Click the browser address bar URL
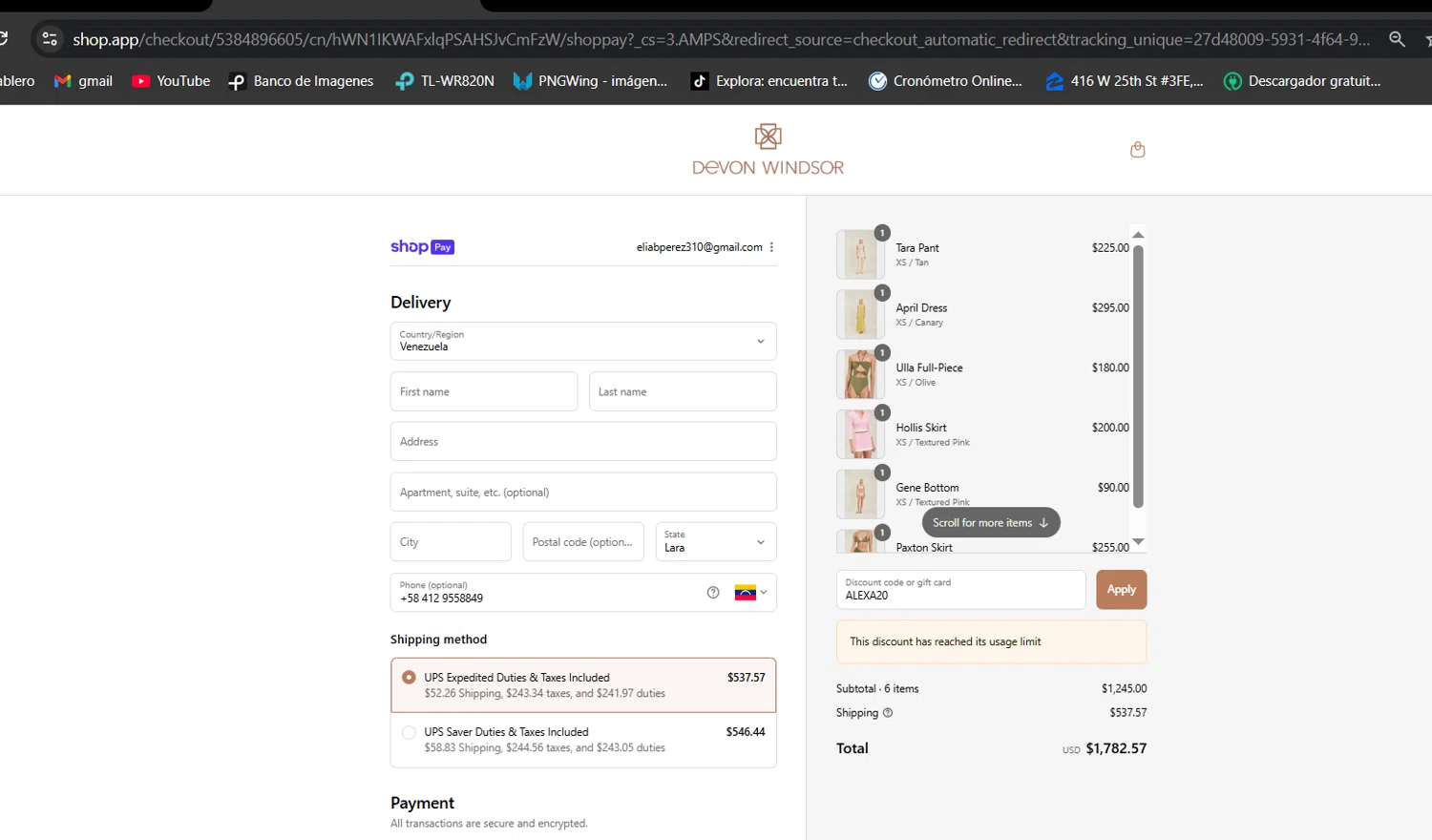The width and height of the screenshot is (1432, 840). click(721, 39)
